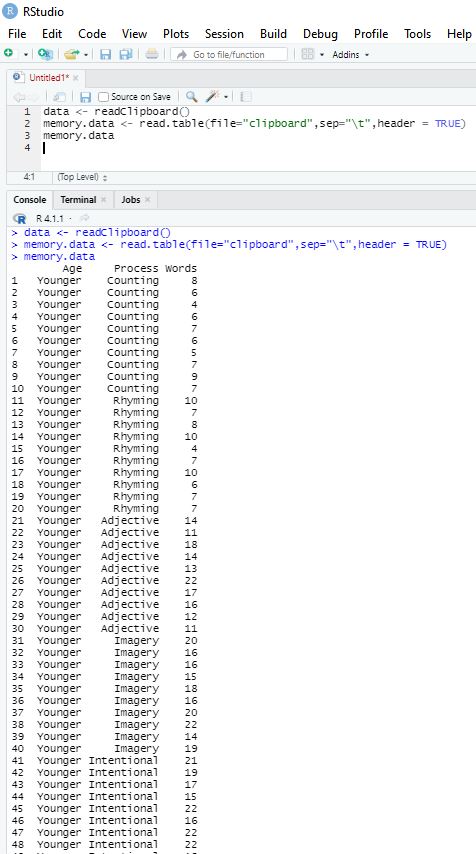Open the Debug menu
This screenshot has height=854, width=476.
(320, 34)
